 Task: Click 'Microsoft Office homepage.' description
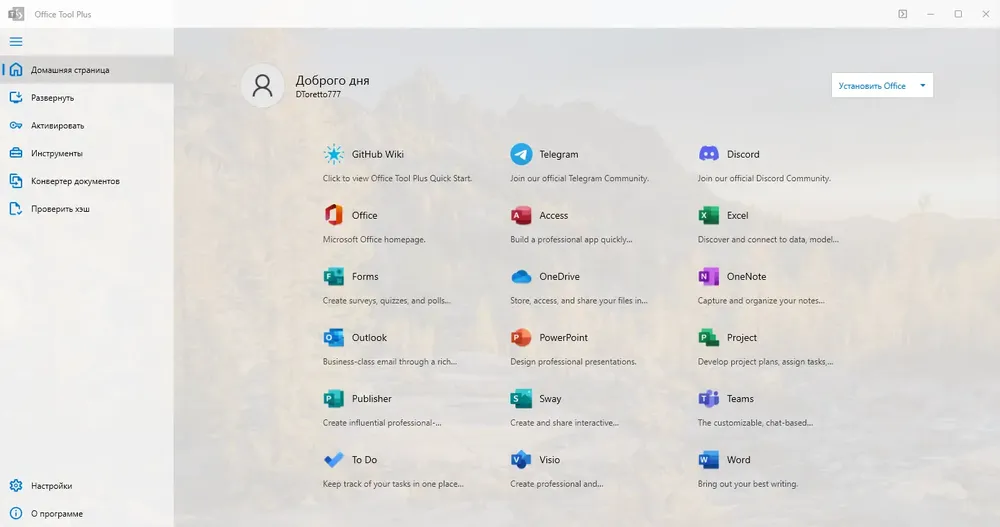[x=374, y=239]
